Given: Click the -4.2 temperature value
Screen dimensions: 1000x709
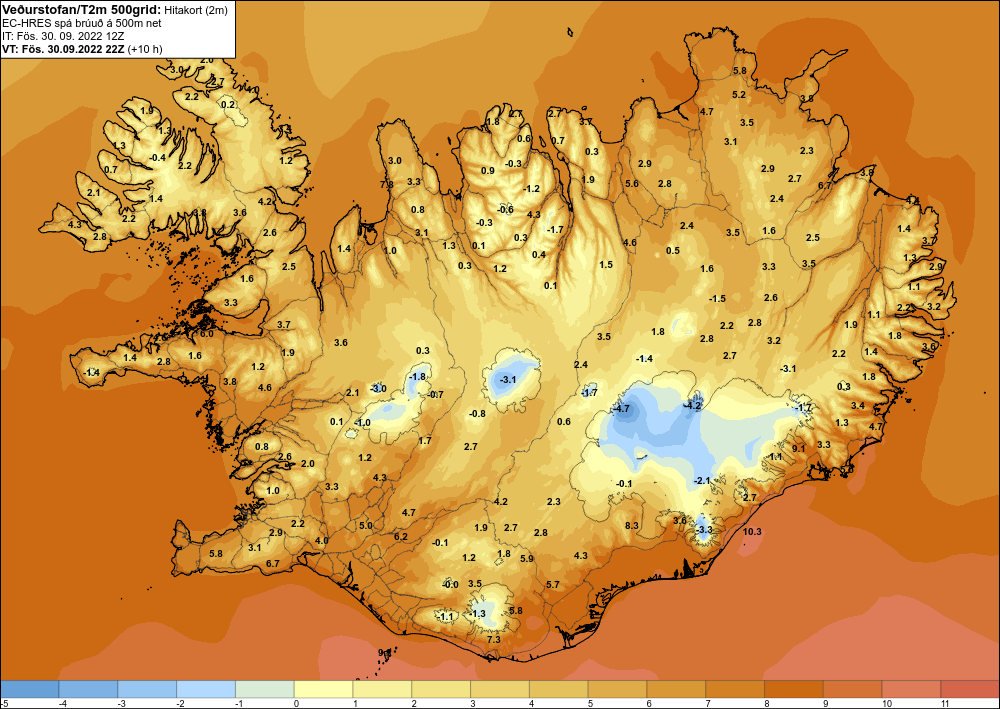Looking at the screenshot, I should [x=693, y=406].
